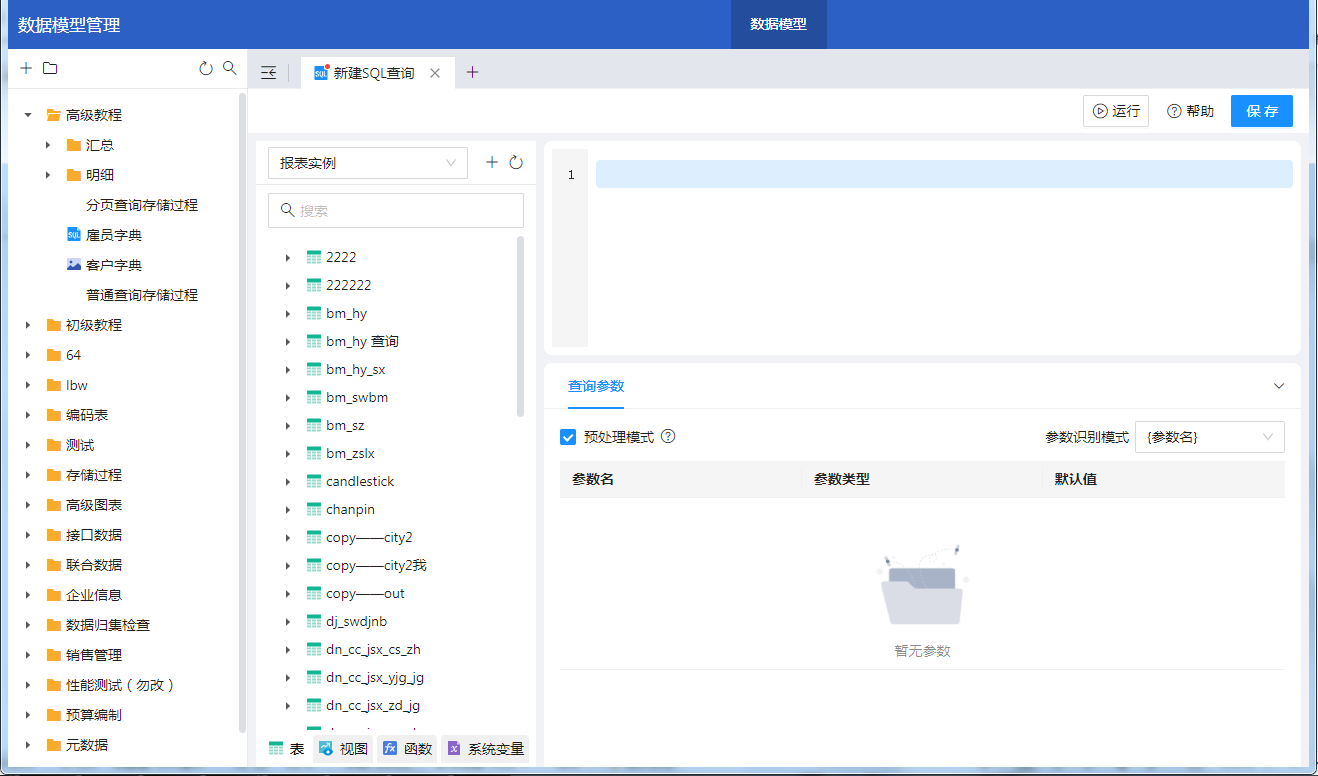Viewport: 1318px width, 776px height.
Task: Open the 参数识别模式 dropdown
Action: pos(1209,437)
